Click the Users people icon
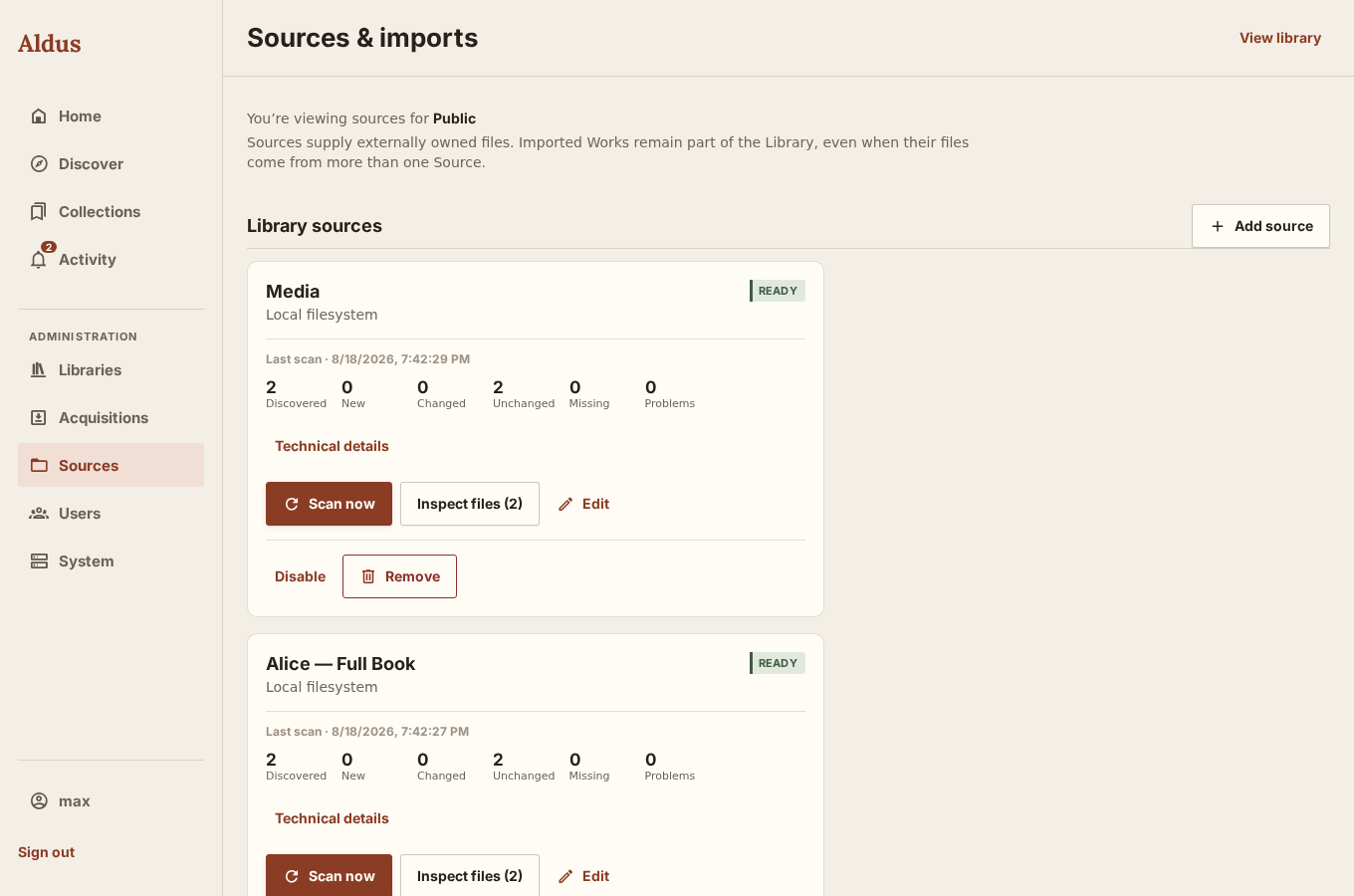The width and height of the screenshot is (1354, 896). pos(39,514)
